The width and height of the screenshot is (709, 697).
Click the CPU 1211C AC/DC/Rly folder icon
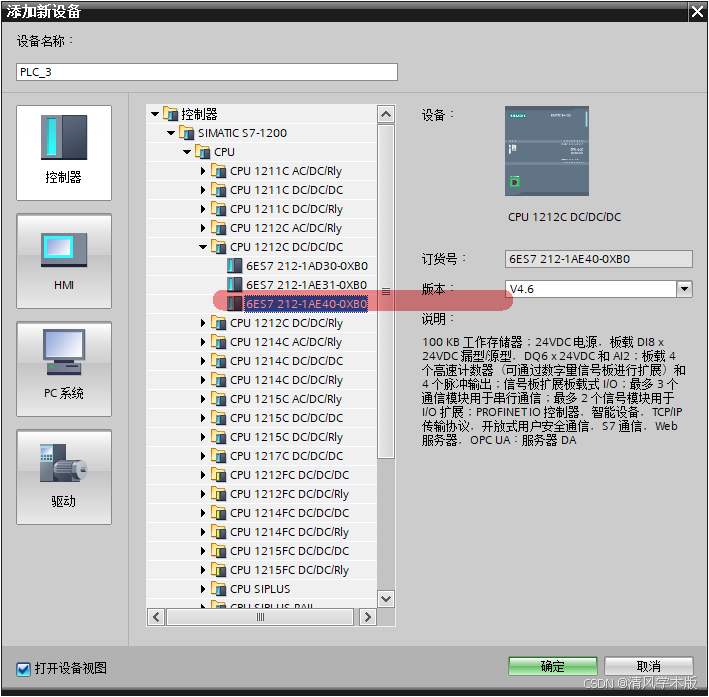[x=219, y=171]
